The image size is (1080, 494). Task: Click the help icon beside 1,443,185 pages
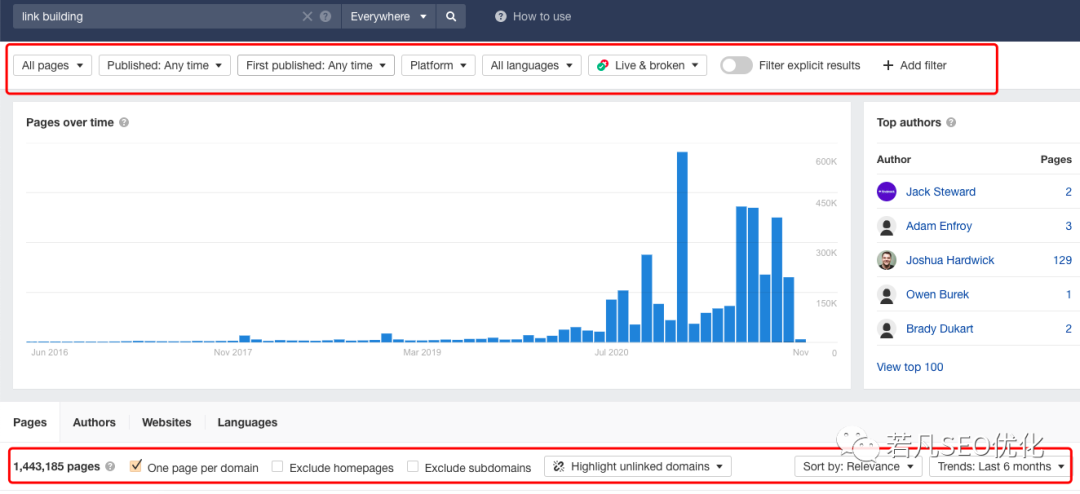110,467
